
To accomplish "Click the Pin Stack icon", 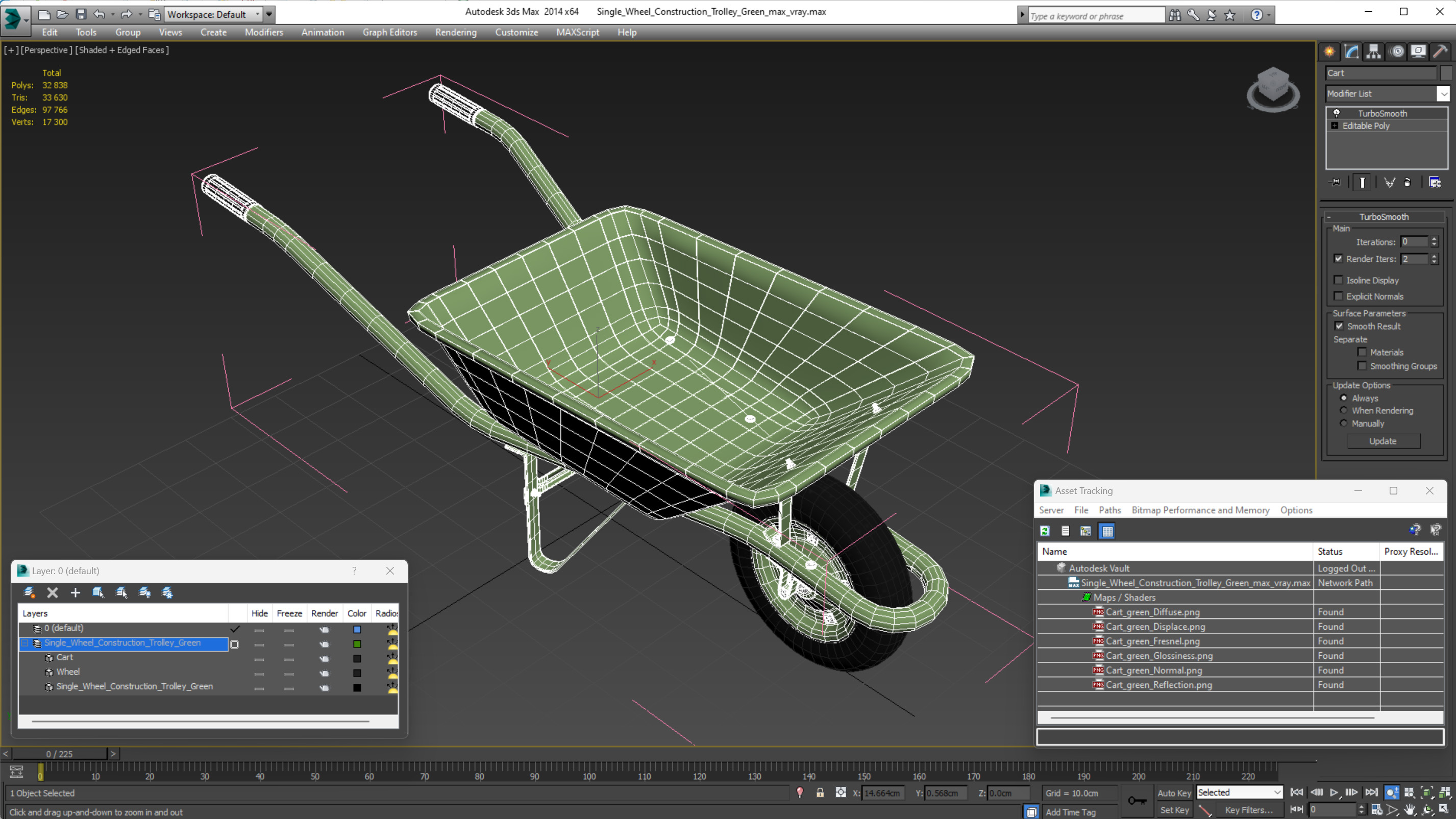I will [1335, 182].
